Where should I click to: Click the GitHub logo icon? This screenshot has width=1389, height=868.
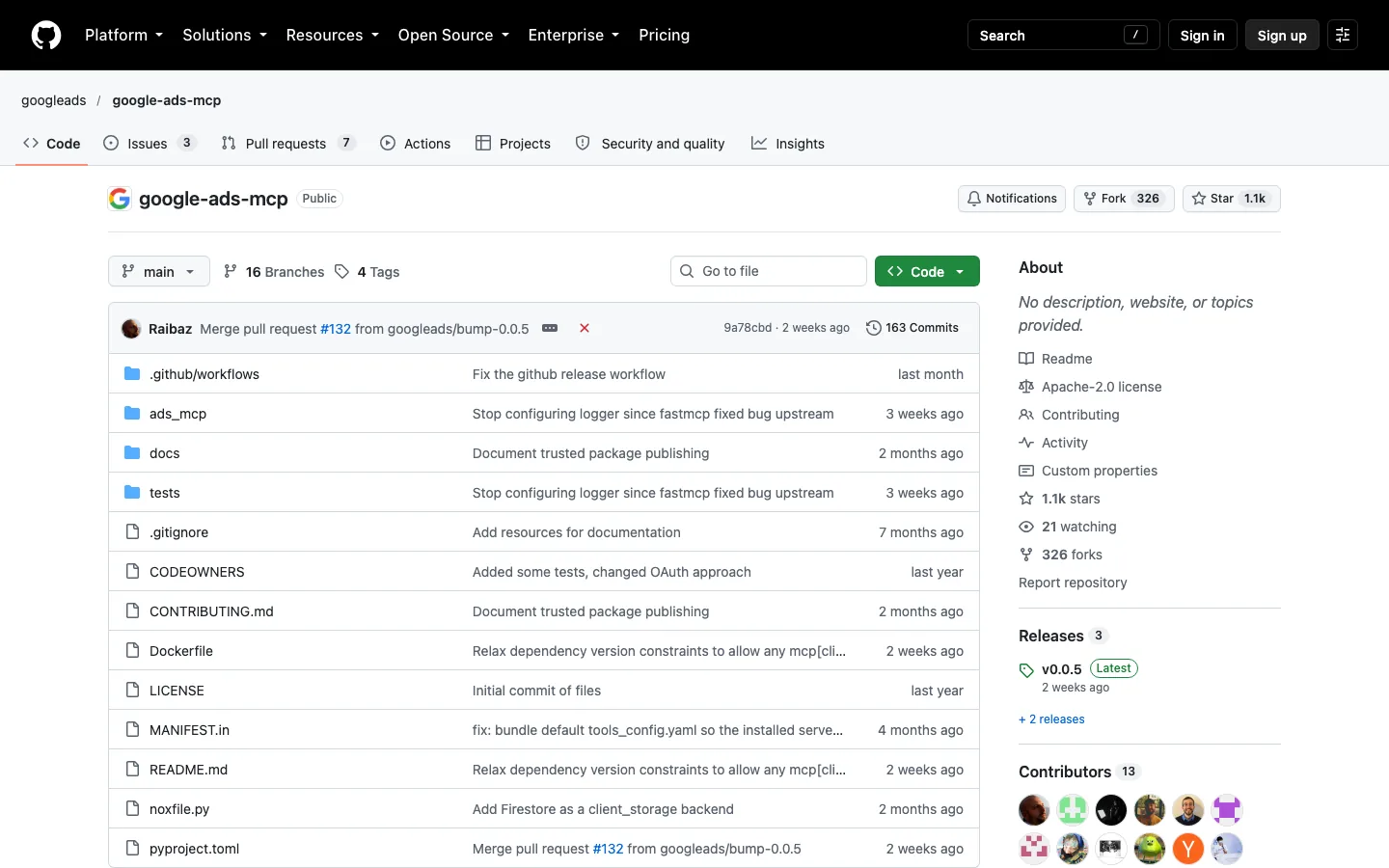(46, 35)
